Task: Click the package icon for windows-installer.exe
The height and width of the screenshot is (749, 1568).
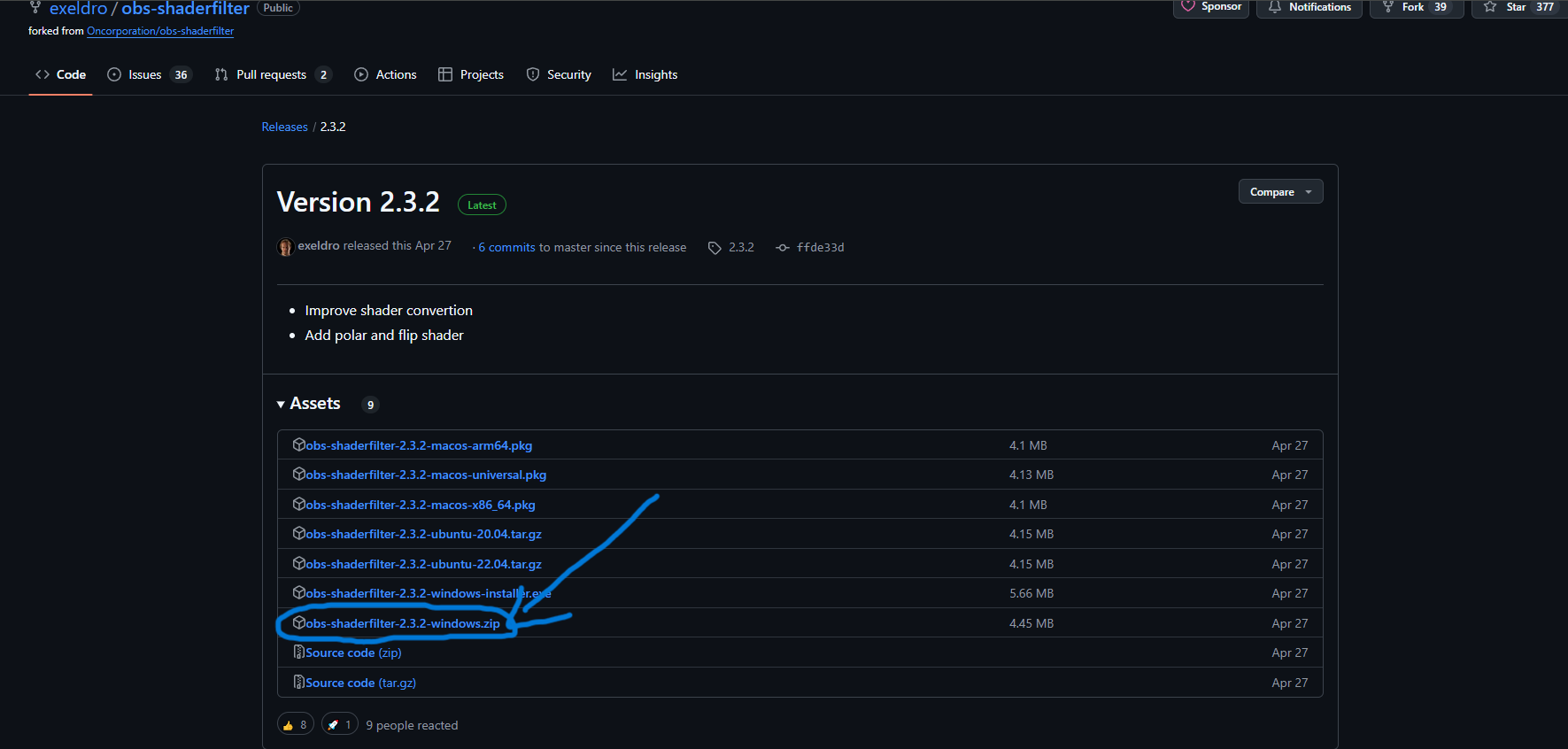Action: pyautogui.click(x=299, y=593)
